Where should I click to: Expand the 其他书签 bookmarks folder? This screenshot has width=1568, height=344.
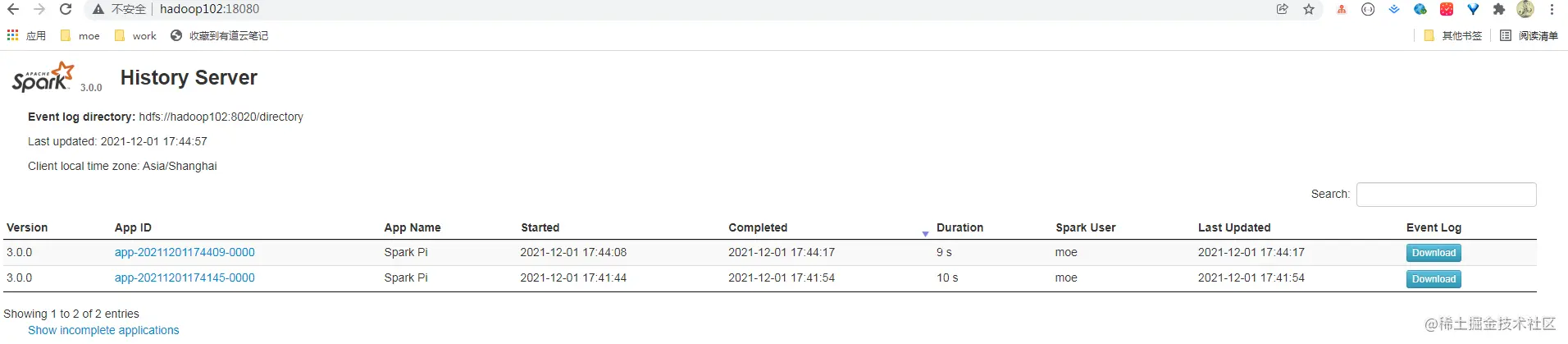pos(1453,35)
